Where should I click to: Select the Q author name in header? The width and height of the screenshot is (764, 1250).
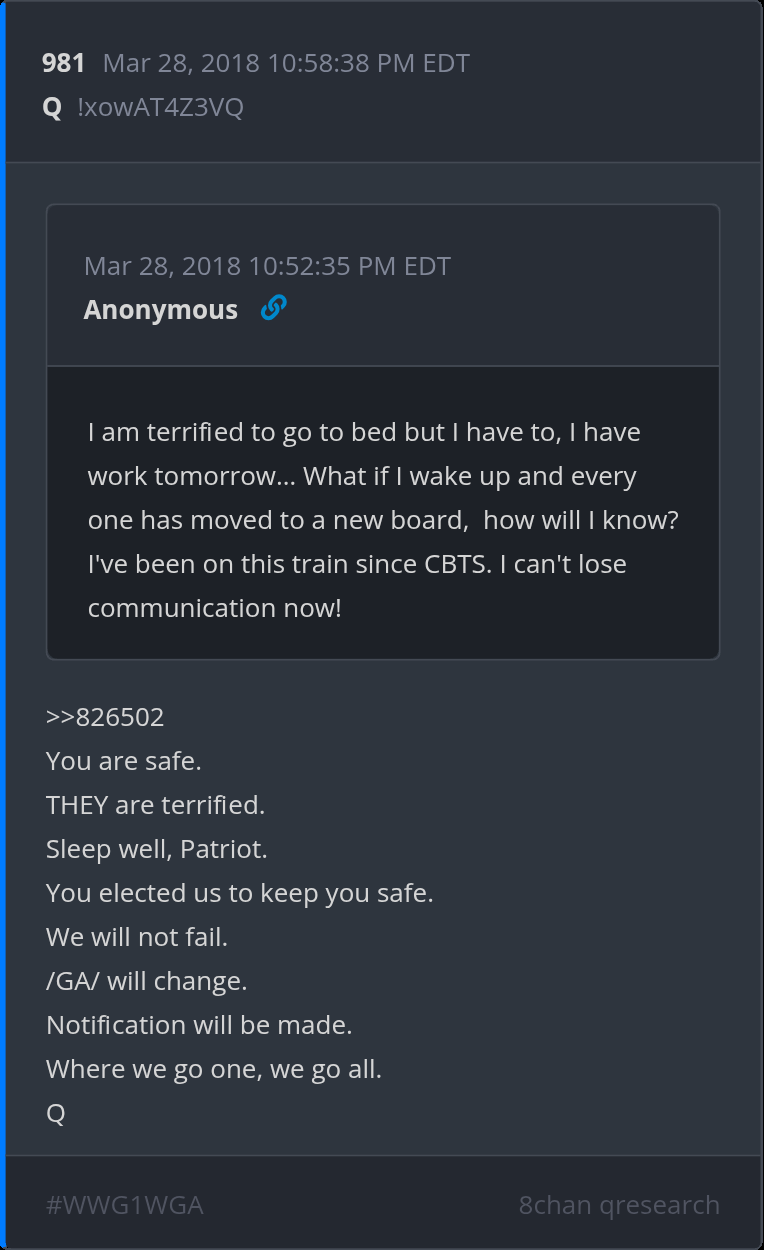click(52, 108)
